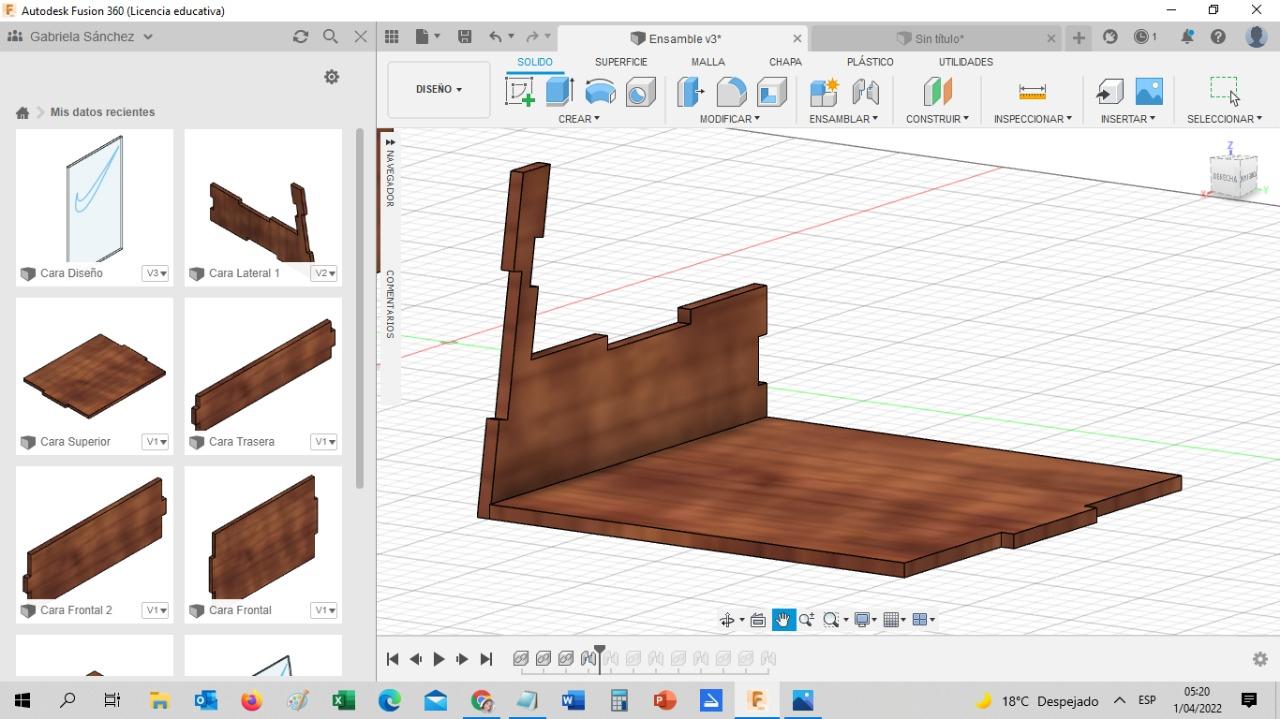Viewport: 1280px width, 719px height.
Task: Open Cara Lateral 1 version dropdown
Action: tap(324, 273)
